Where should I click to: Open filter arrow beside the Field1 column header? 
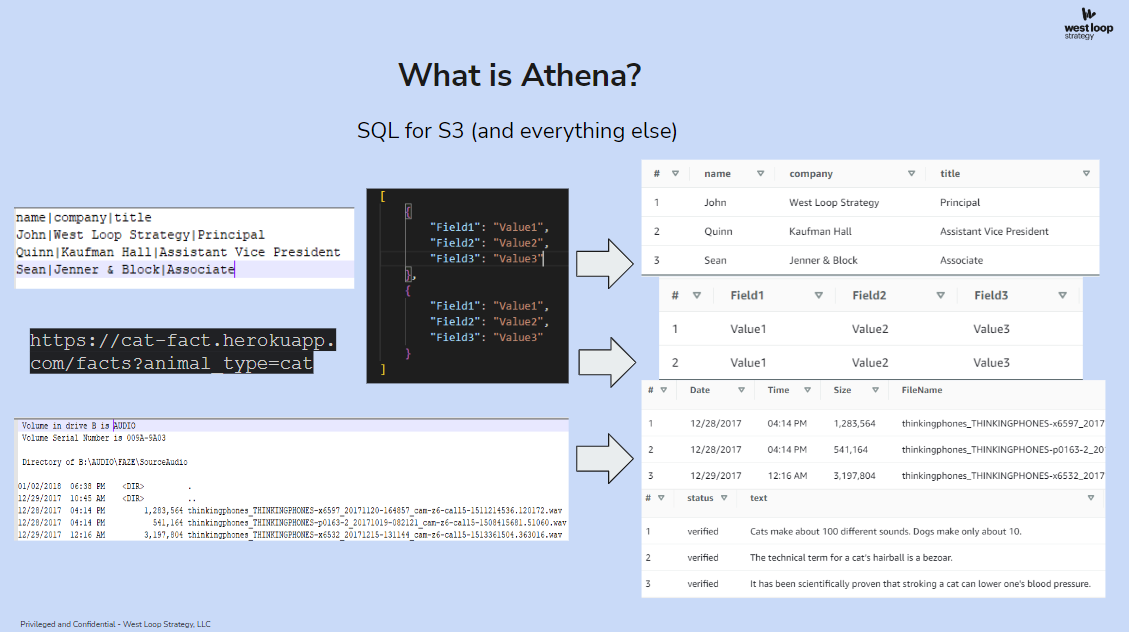(819, 295)
